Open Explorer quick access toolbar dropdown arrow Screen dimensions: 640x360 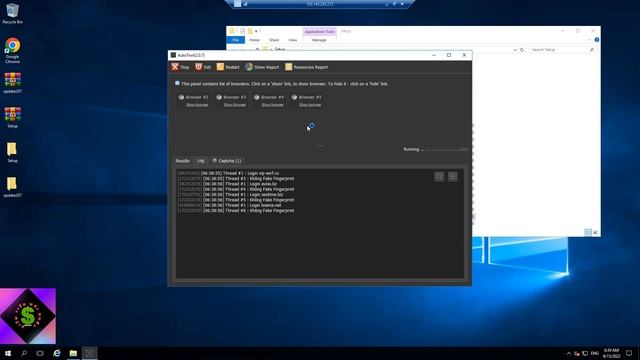click(256, 31)
